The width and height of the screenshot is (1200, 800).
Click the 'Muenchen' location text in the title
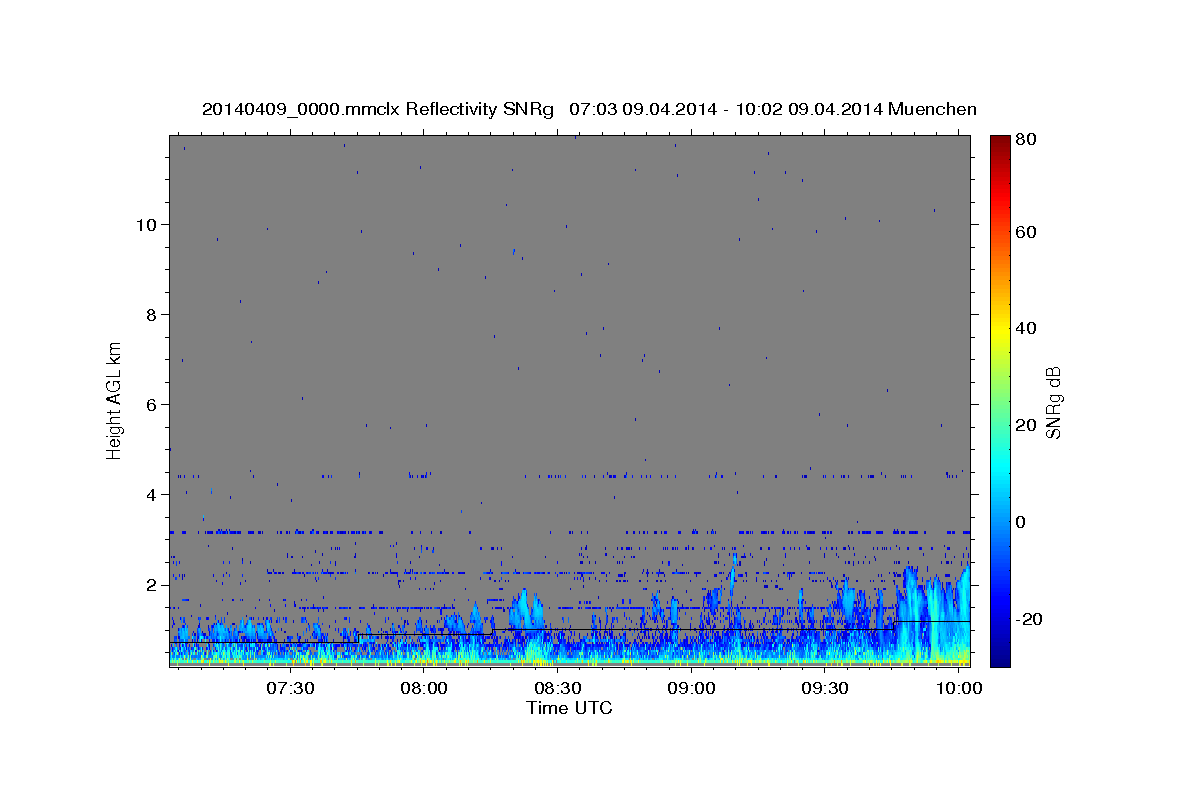(932, 109)
